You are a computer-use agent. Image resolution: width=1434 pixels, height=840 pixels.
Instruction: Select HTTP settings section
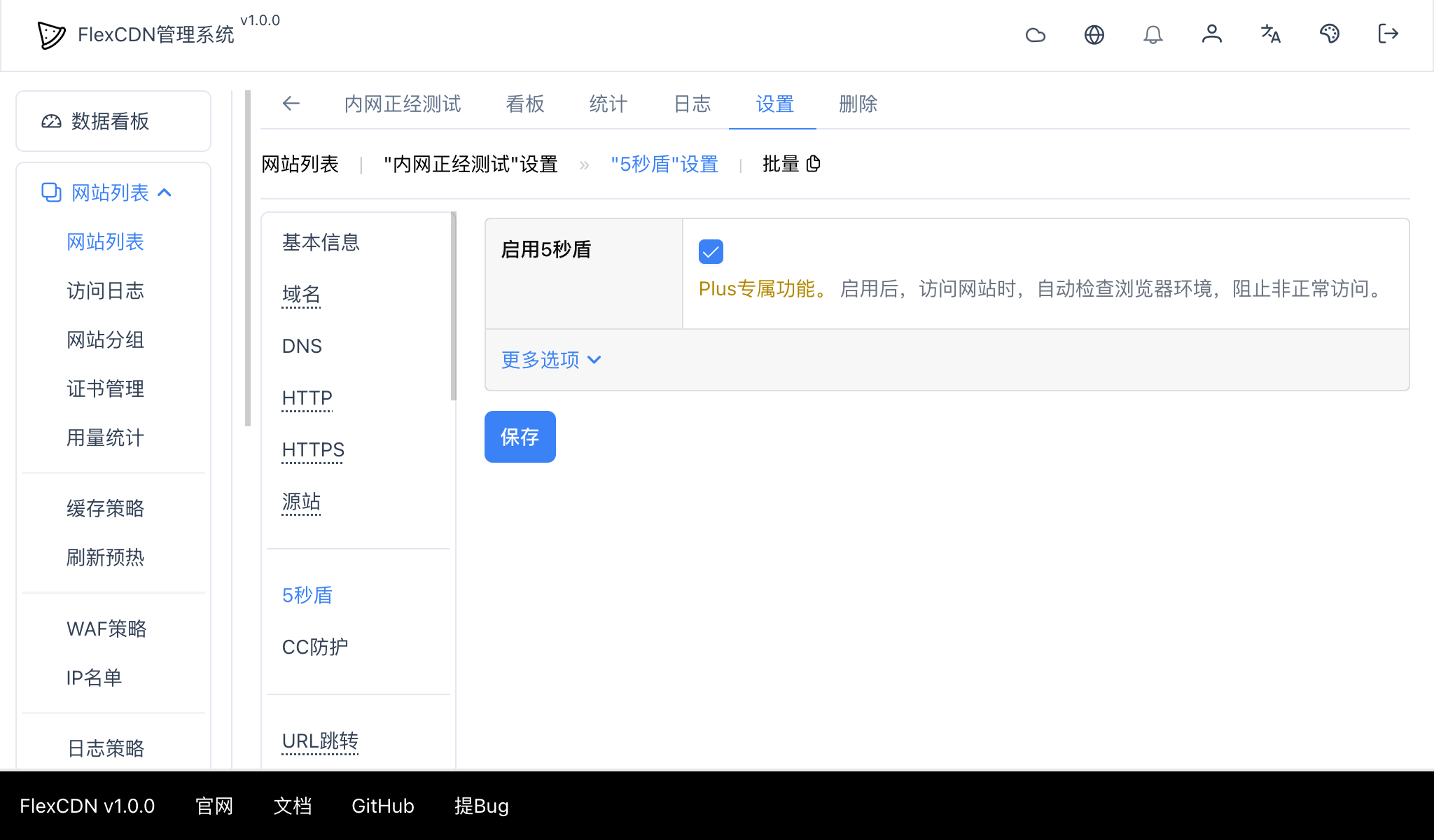307,398
